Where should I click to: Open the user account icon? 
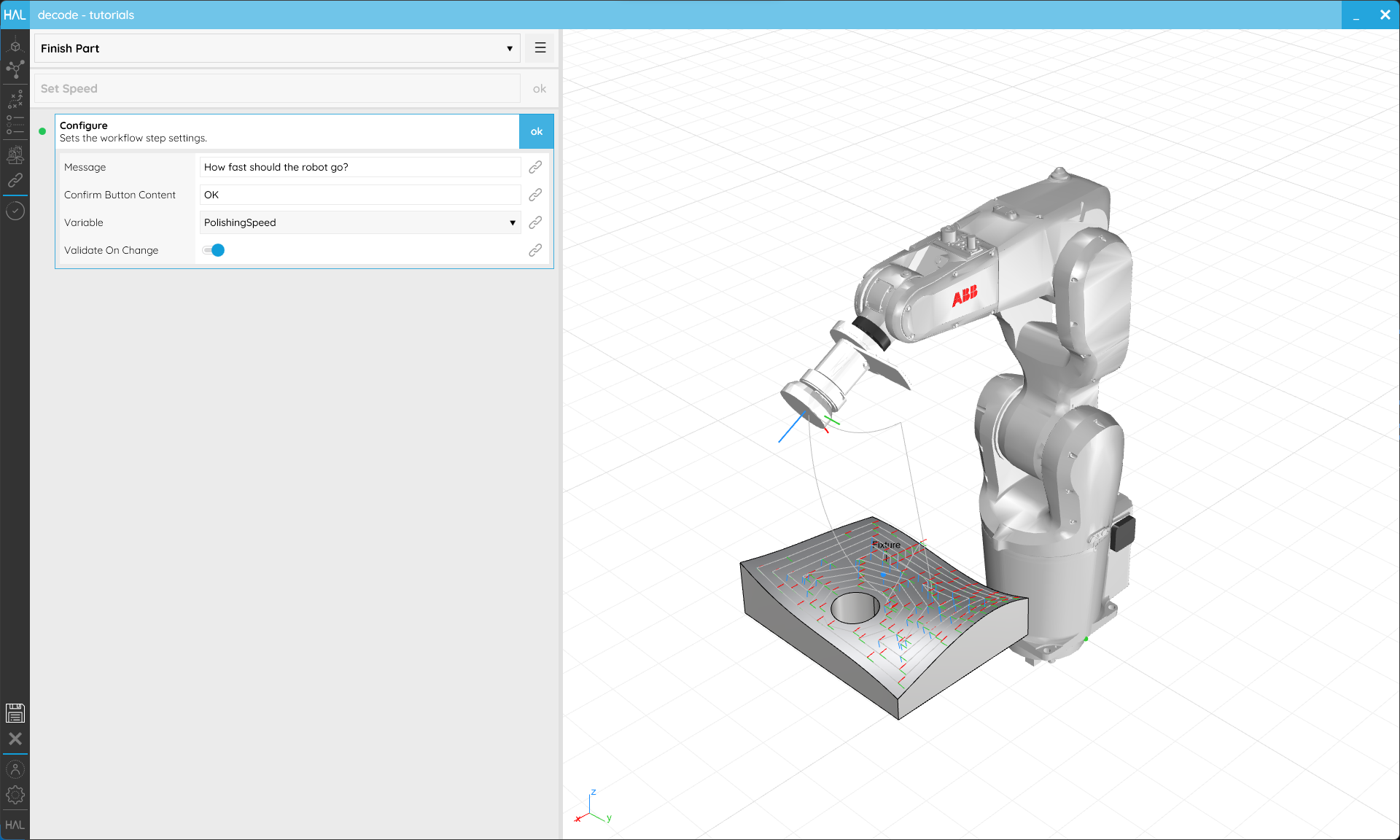(15, 769)
